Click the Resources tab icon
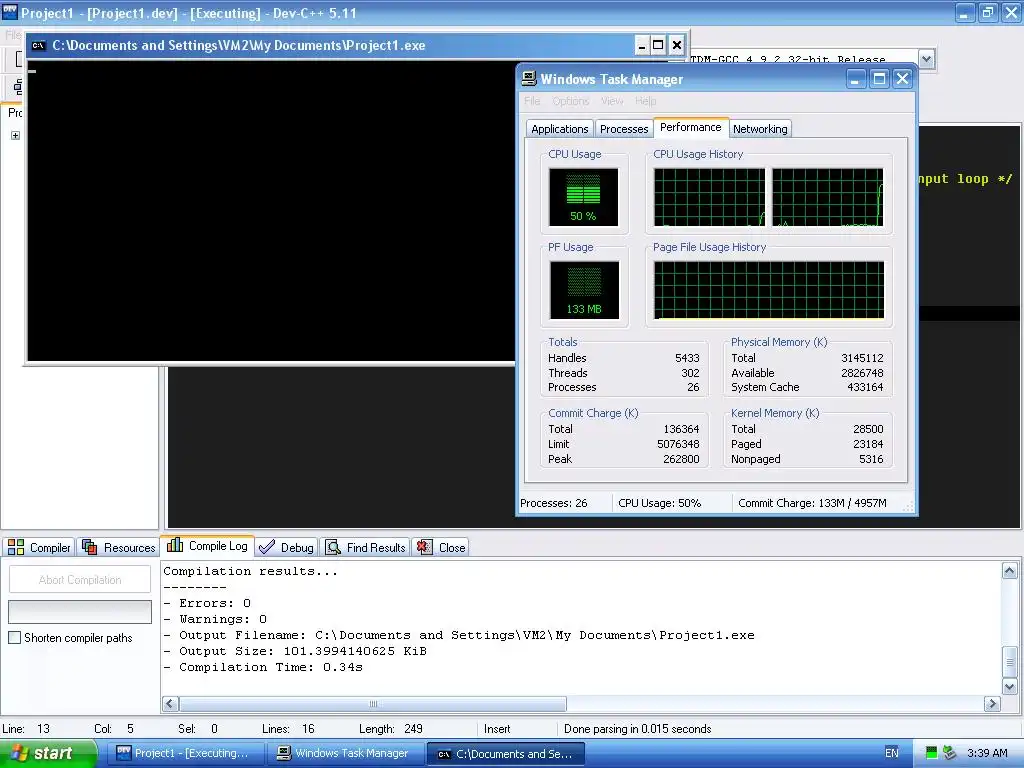Image resolution: width=1024 pixels, height=768 pixels. (90, 547)
